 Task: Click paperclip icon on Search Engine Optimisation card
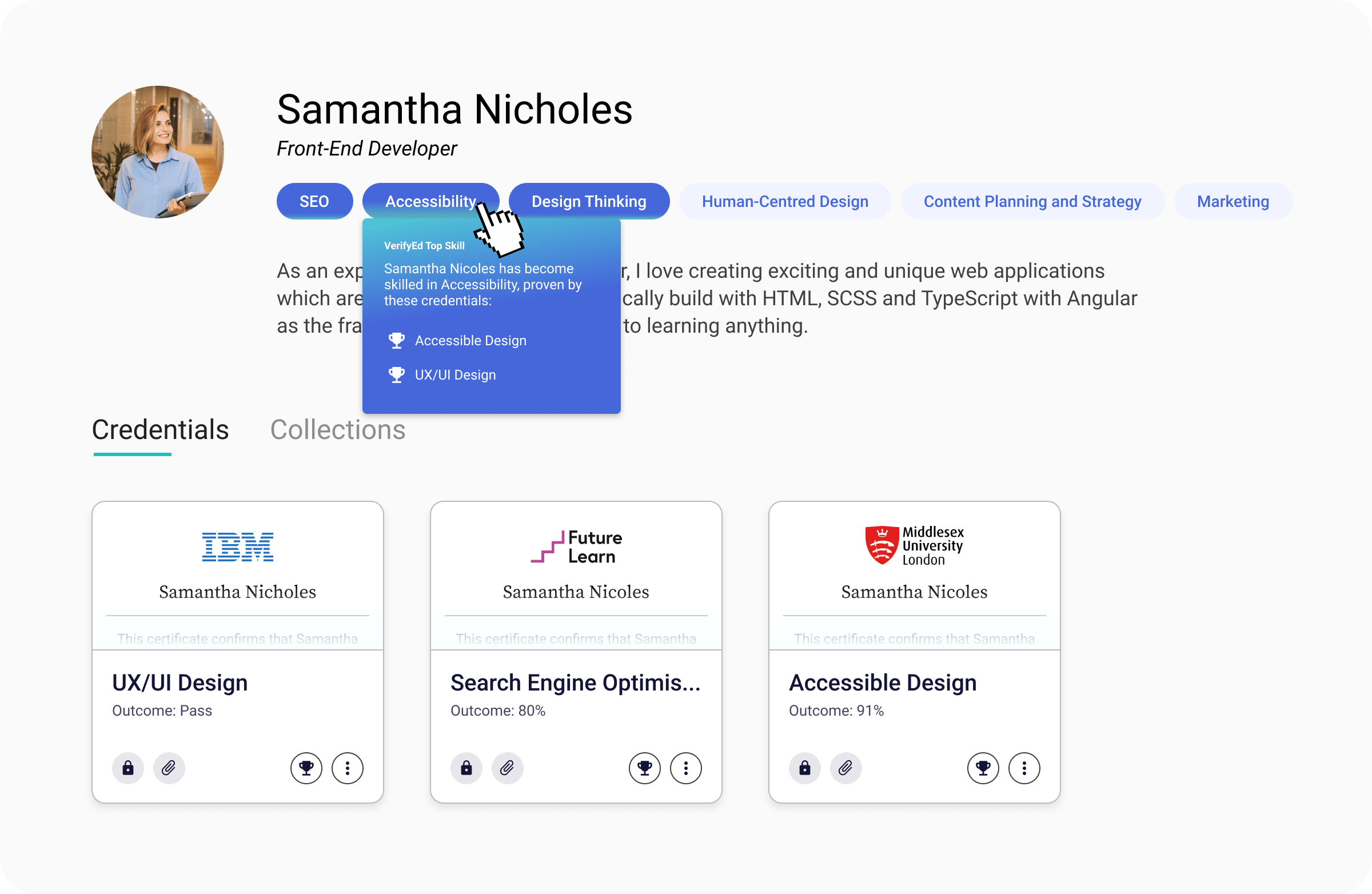tap(507, 768)
